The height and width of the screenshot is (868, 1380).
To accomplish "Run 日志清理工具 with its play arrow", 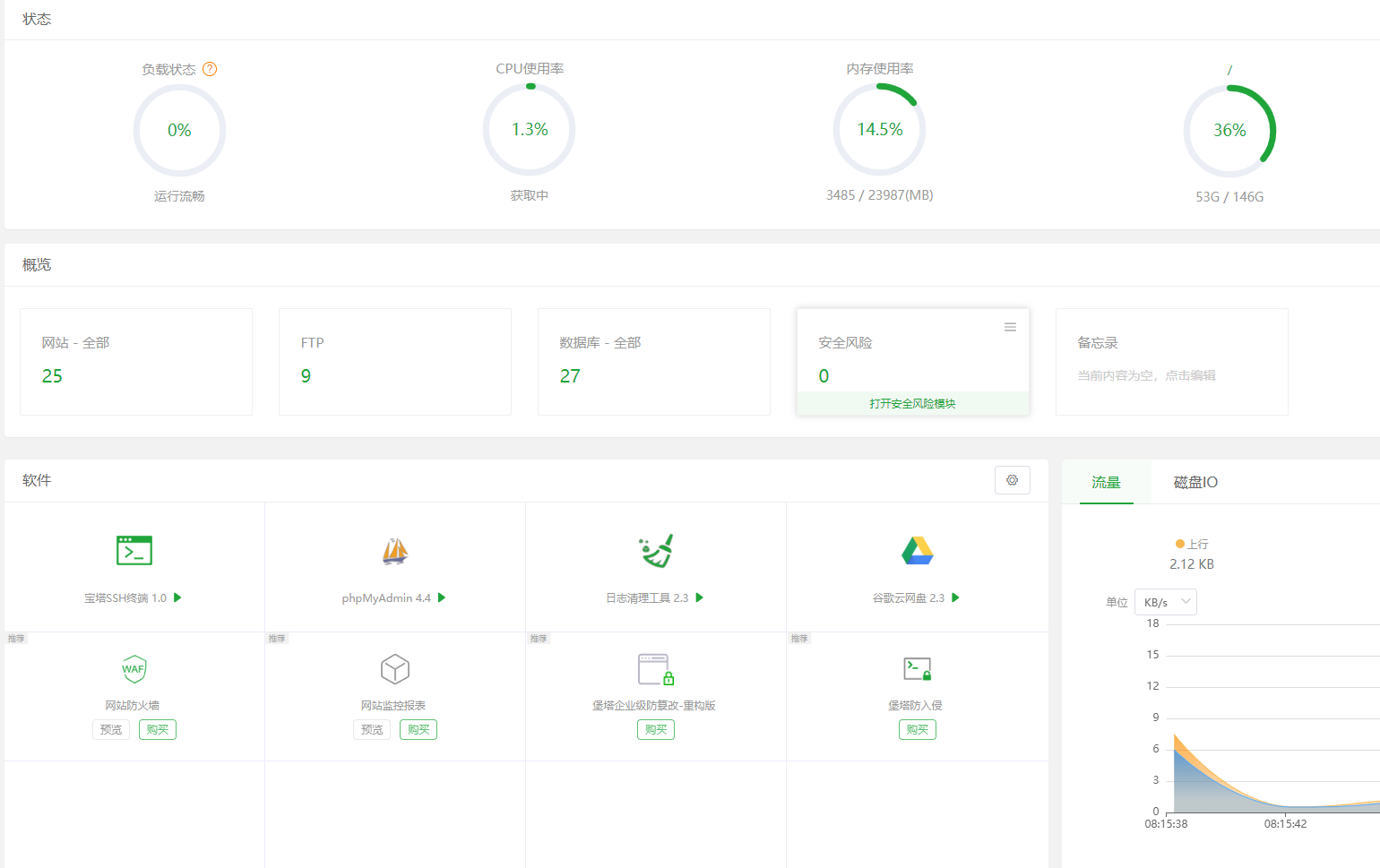I will pos(700,597).
